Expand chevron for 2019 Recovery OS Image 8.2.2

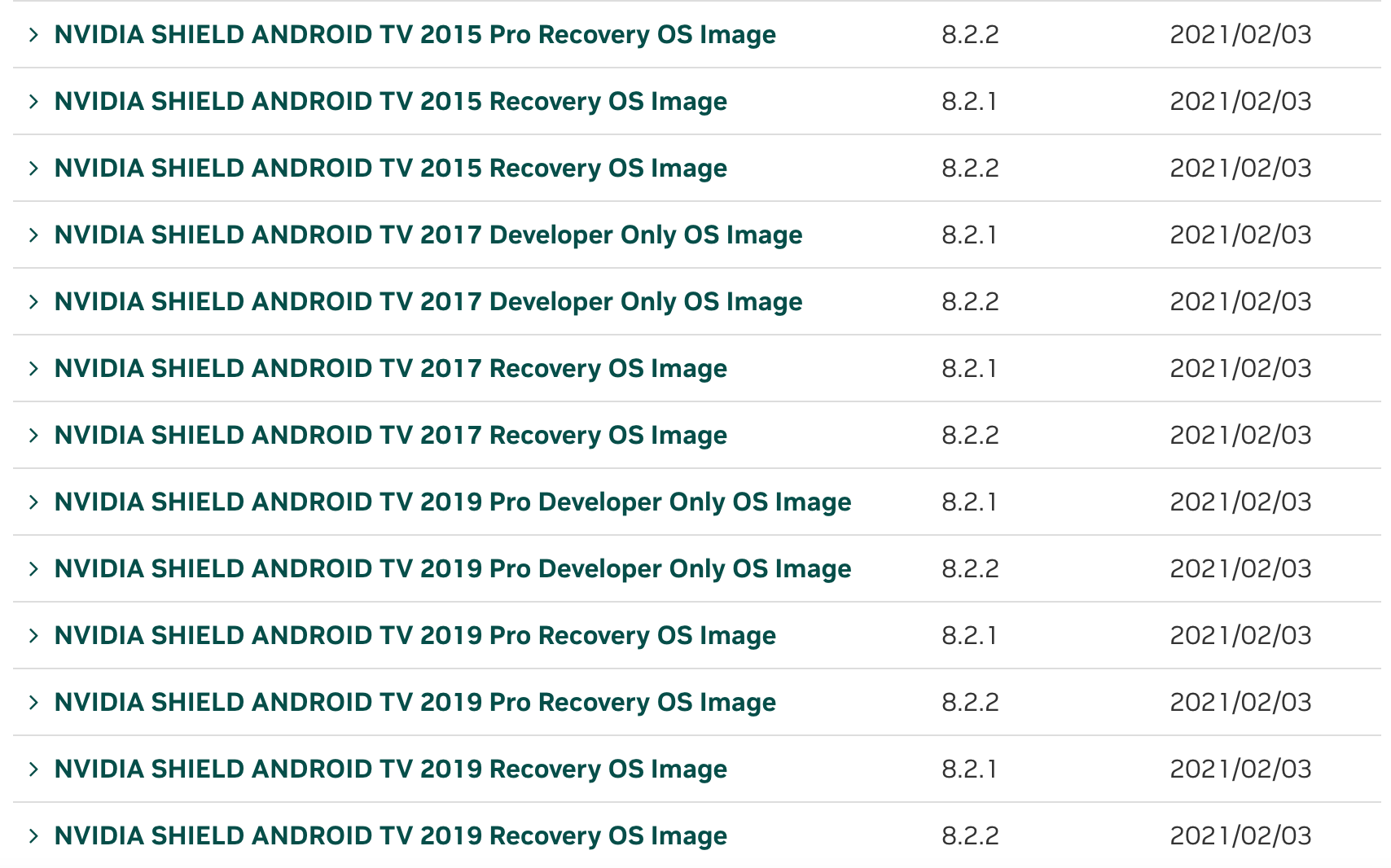pos(33,835)
